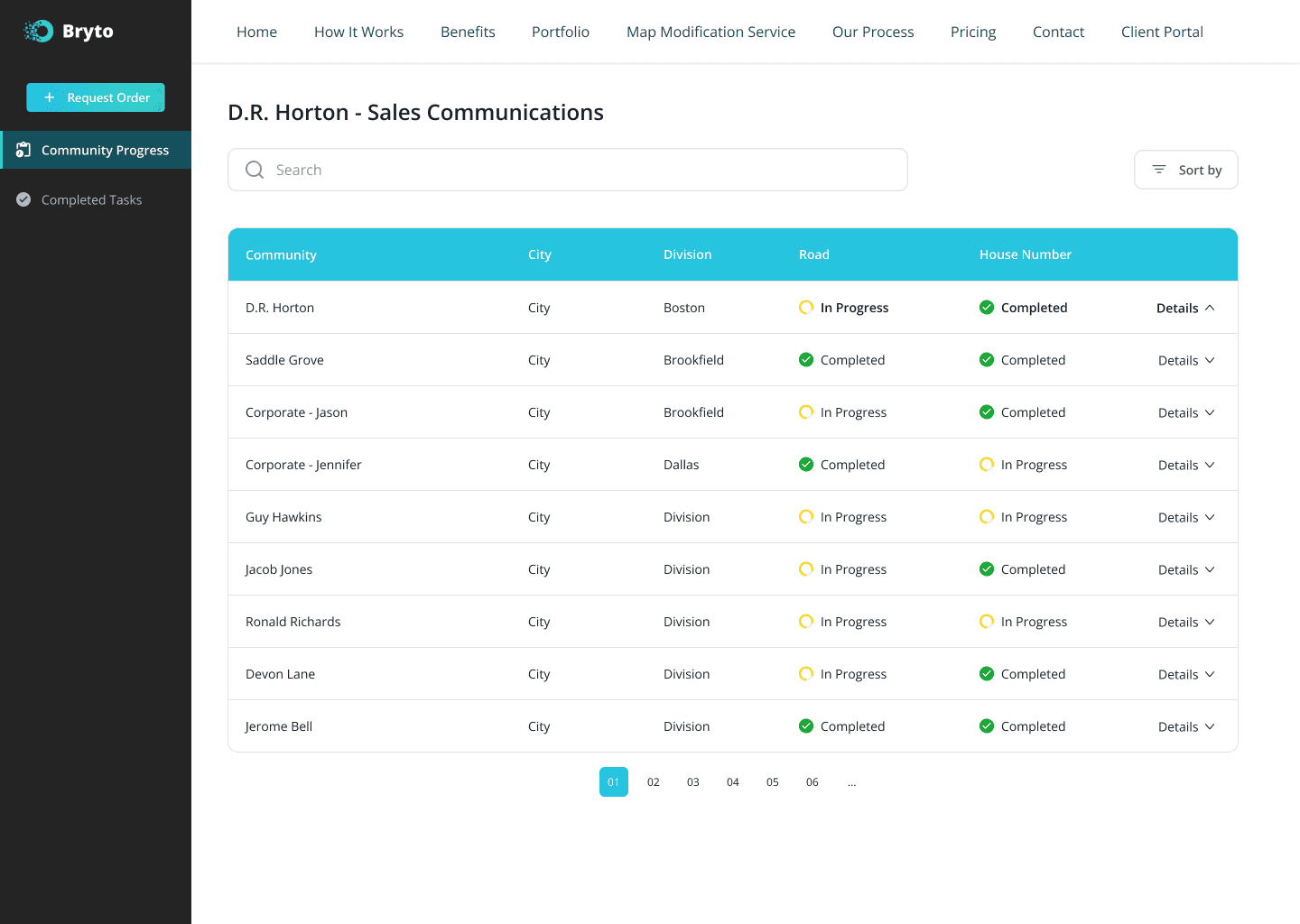Click the Community column header
This screenshot has height=924, width=1300.
[281, 254]
